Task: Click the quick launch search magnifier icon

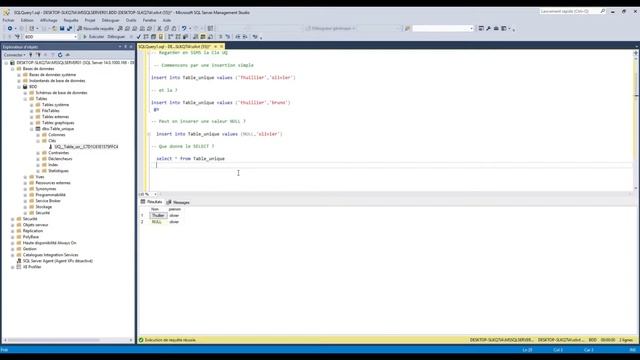Action: click(603, 11)
